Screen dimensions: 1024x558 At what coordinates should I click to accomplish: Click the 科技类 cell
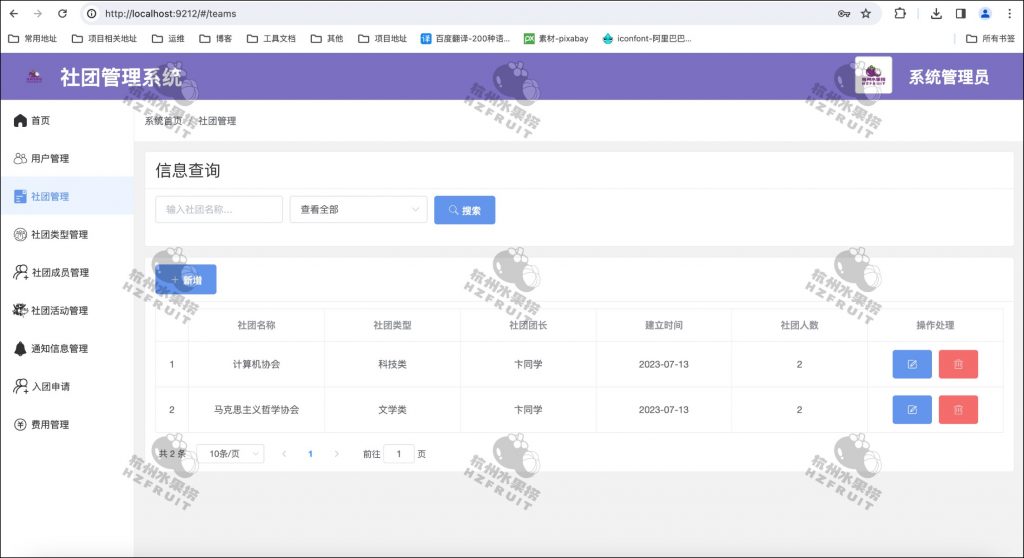pyautogui.click(x=392, y=364)
